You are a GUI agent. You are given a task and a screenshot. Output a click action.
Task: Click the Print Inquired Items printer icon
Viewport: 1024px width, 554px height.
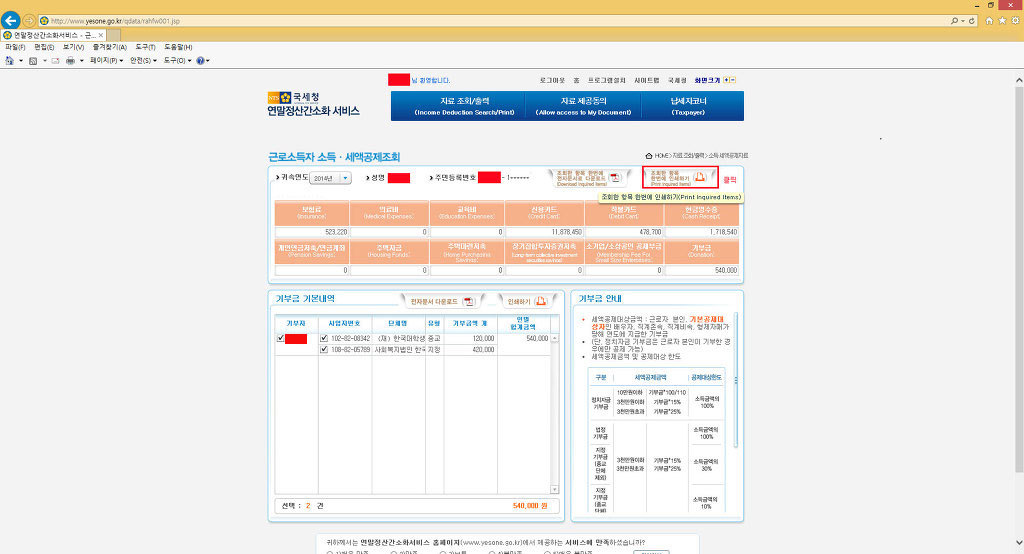tap(699, 177)
